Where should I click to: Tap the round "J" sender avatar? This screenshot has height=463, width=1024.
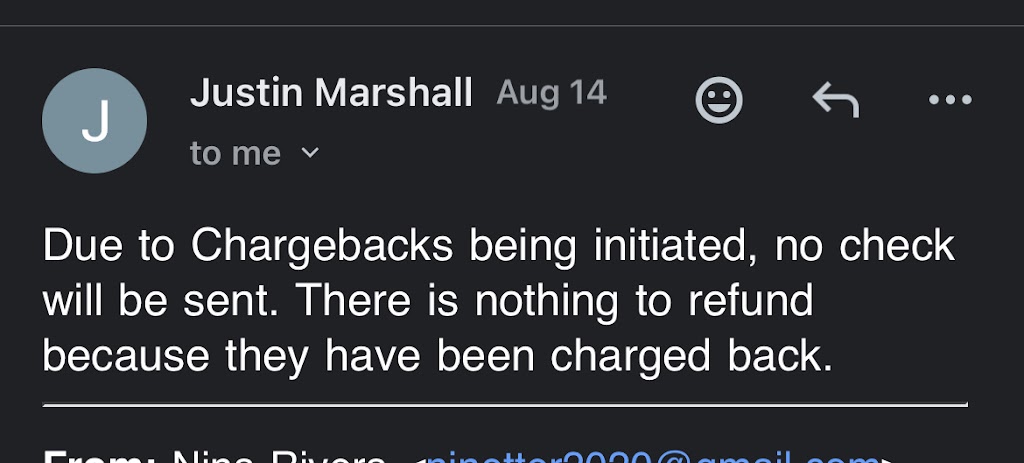point(94,121)
